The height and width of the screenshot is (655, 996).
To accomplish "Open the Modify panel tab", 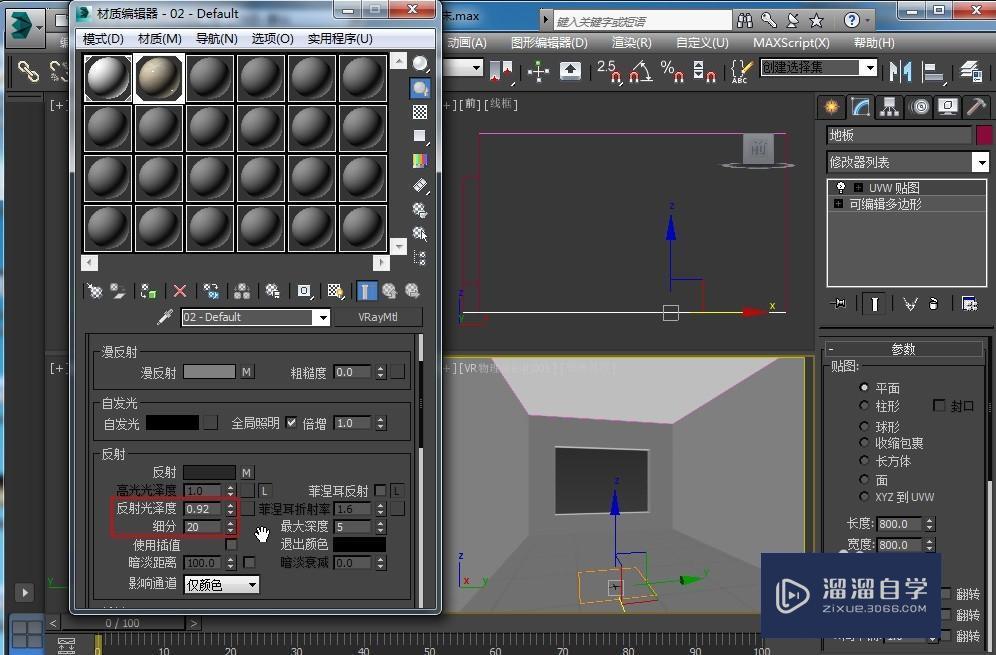I will (x=860, y=107).
